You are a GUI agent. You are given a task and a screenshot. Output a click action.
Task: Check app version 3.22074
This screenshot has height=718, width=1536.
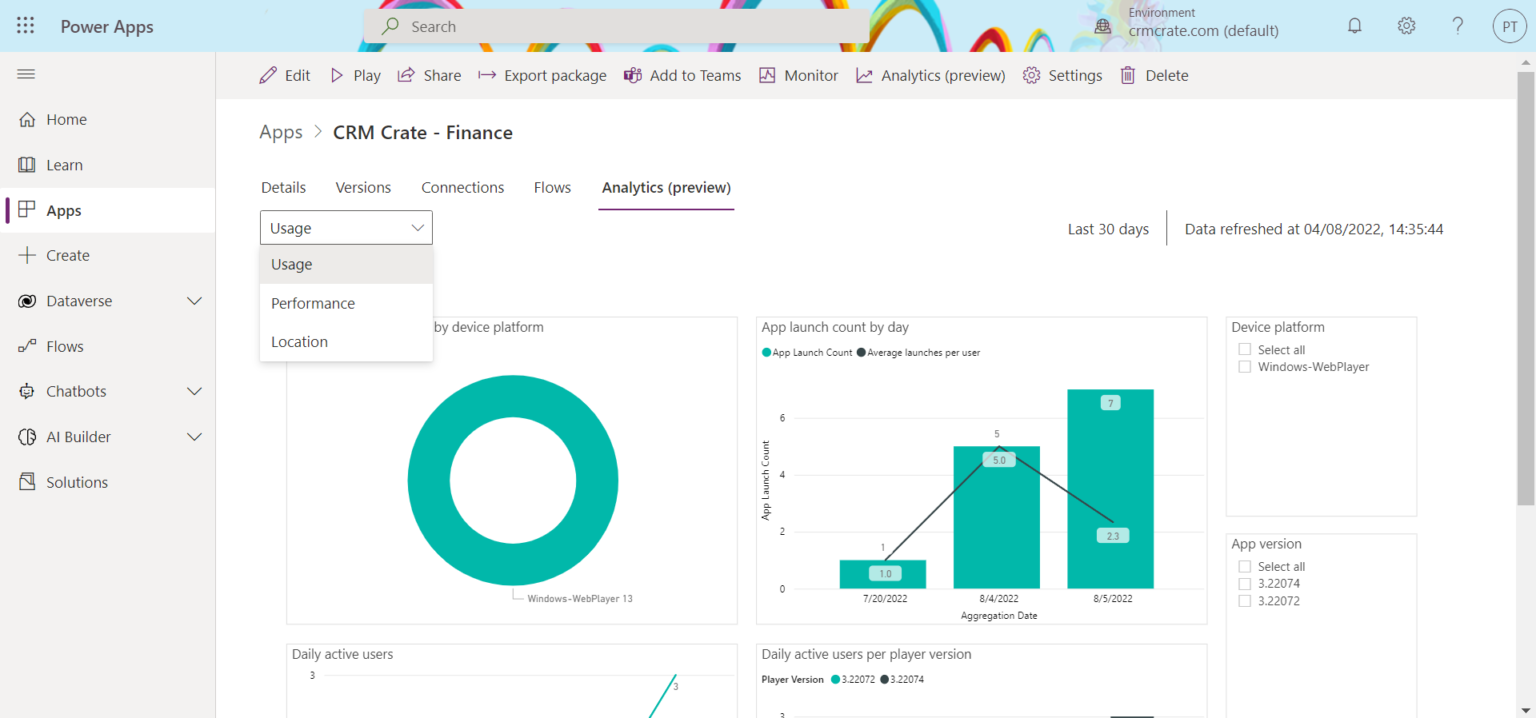[x=1244, y=583]
